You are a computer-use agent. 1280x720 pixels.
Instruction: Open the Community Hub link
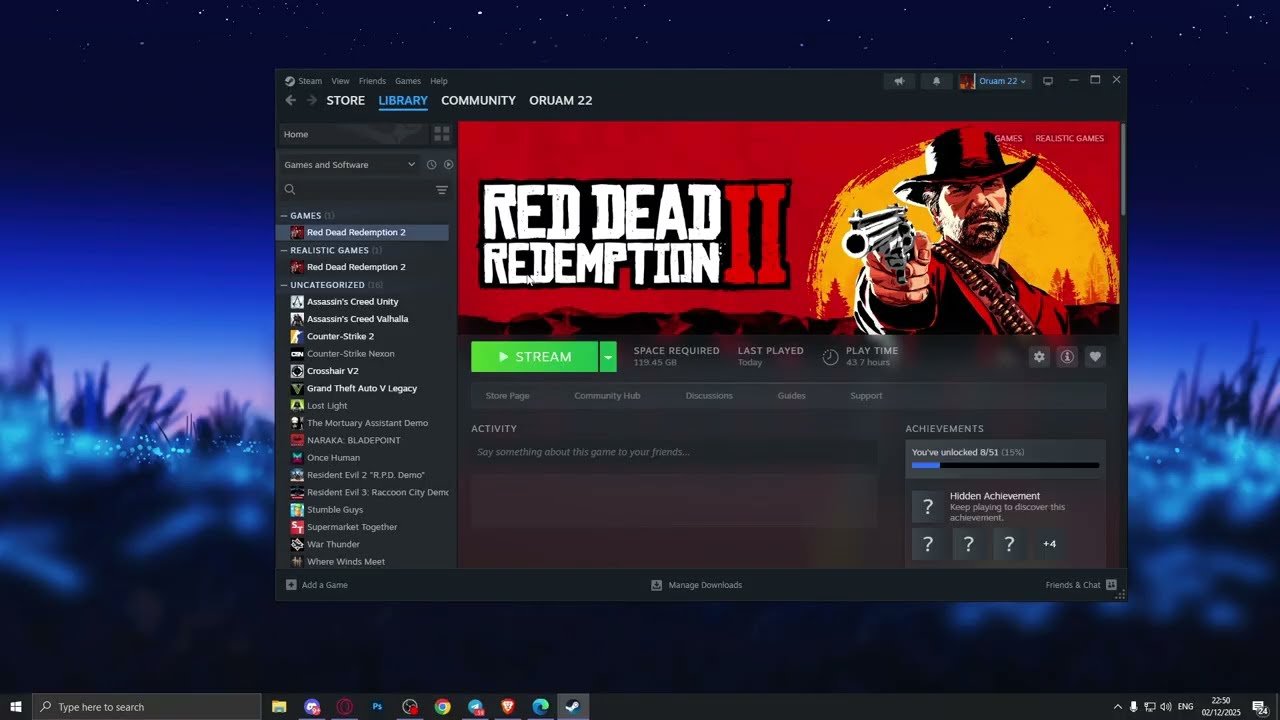point(606,396)
